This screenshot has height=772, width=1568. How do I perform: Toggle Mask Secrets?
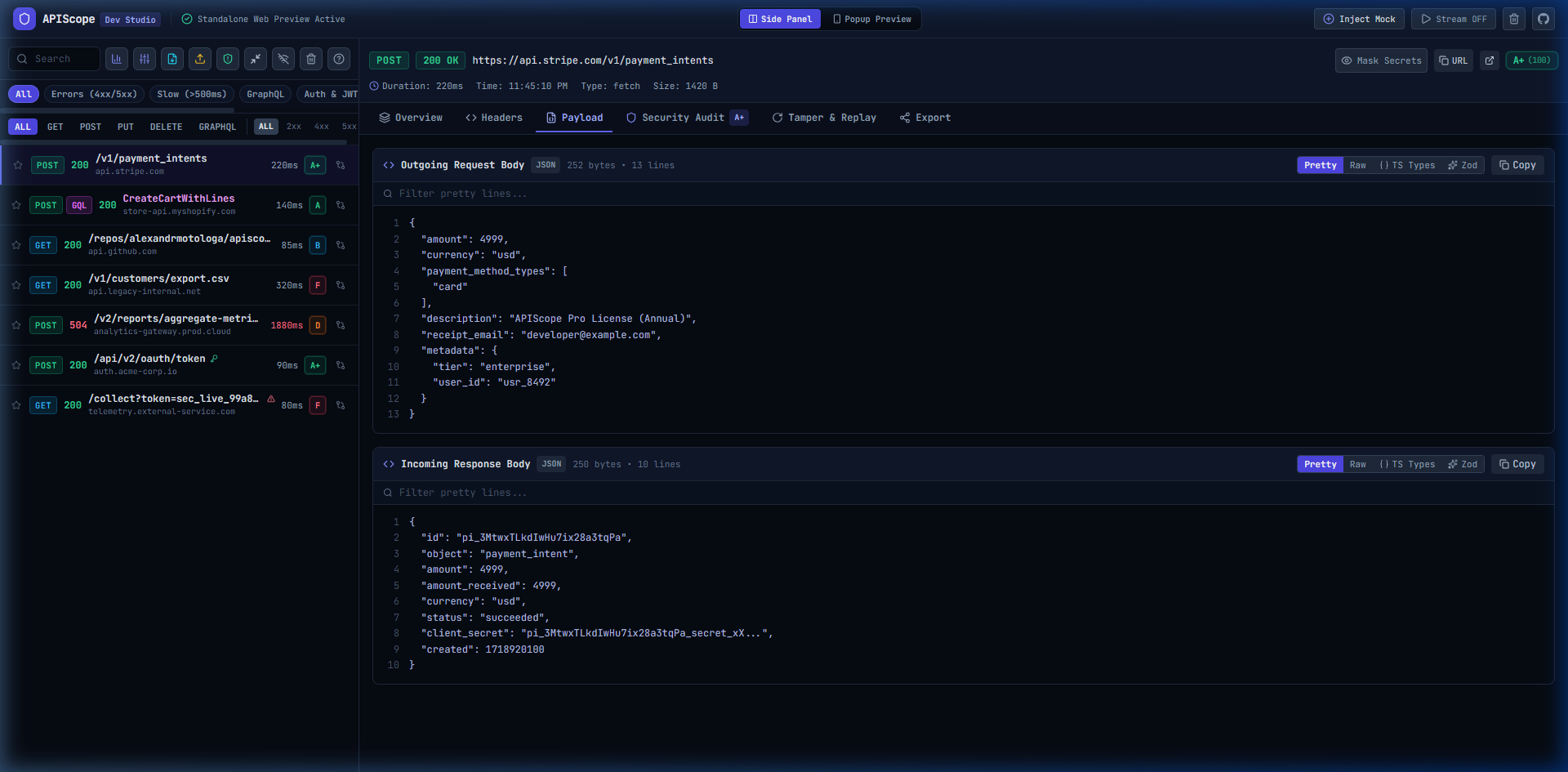click(1381, 60)
